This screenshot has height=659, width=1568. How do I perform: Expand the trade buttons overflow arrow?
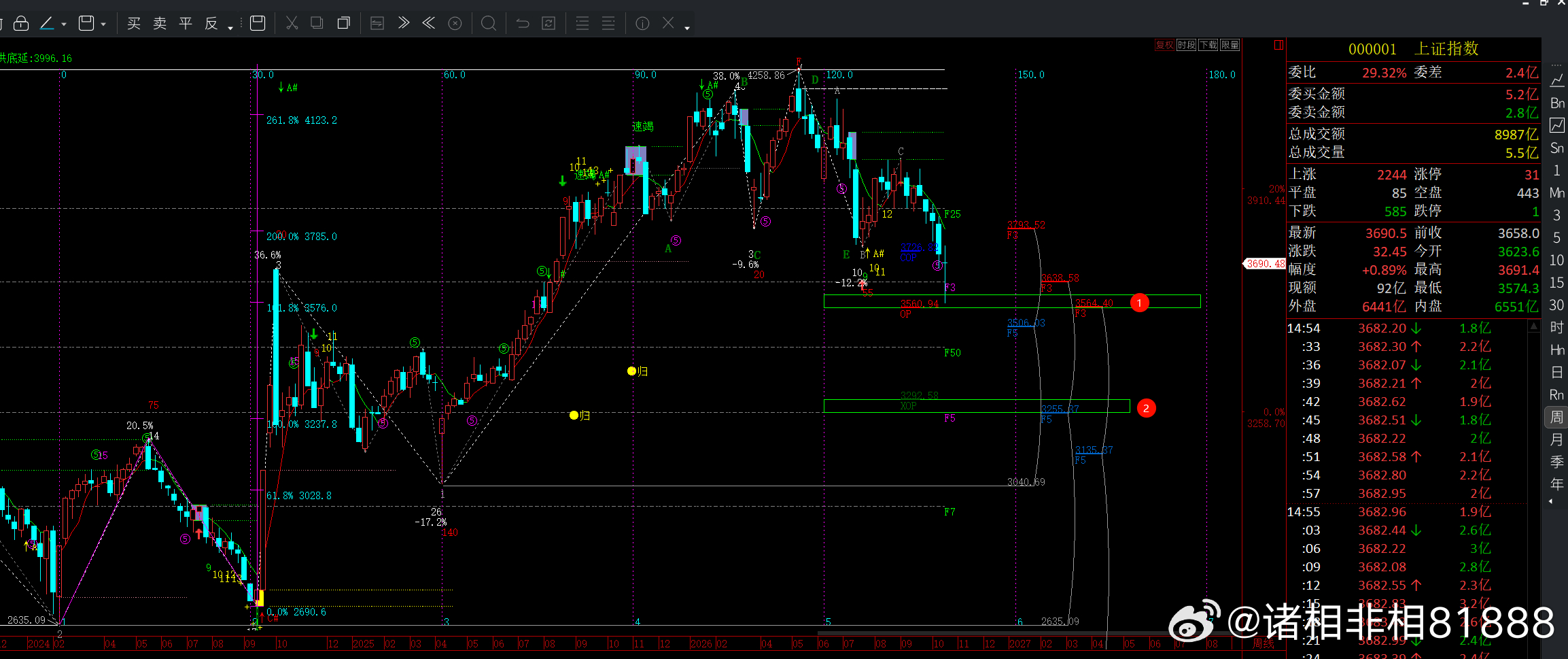(230, 28)
